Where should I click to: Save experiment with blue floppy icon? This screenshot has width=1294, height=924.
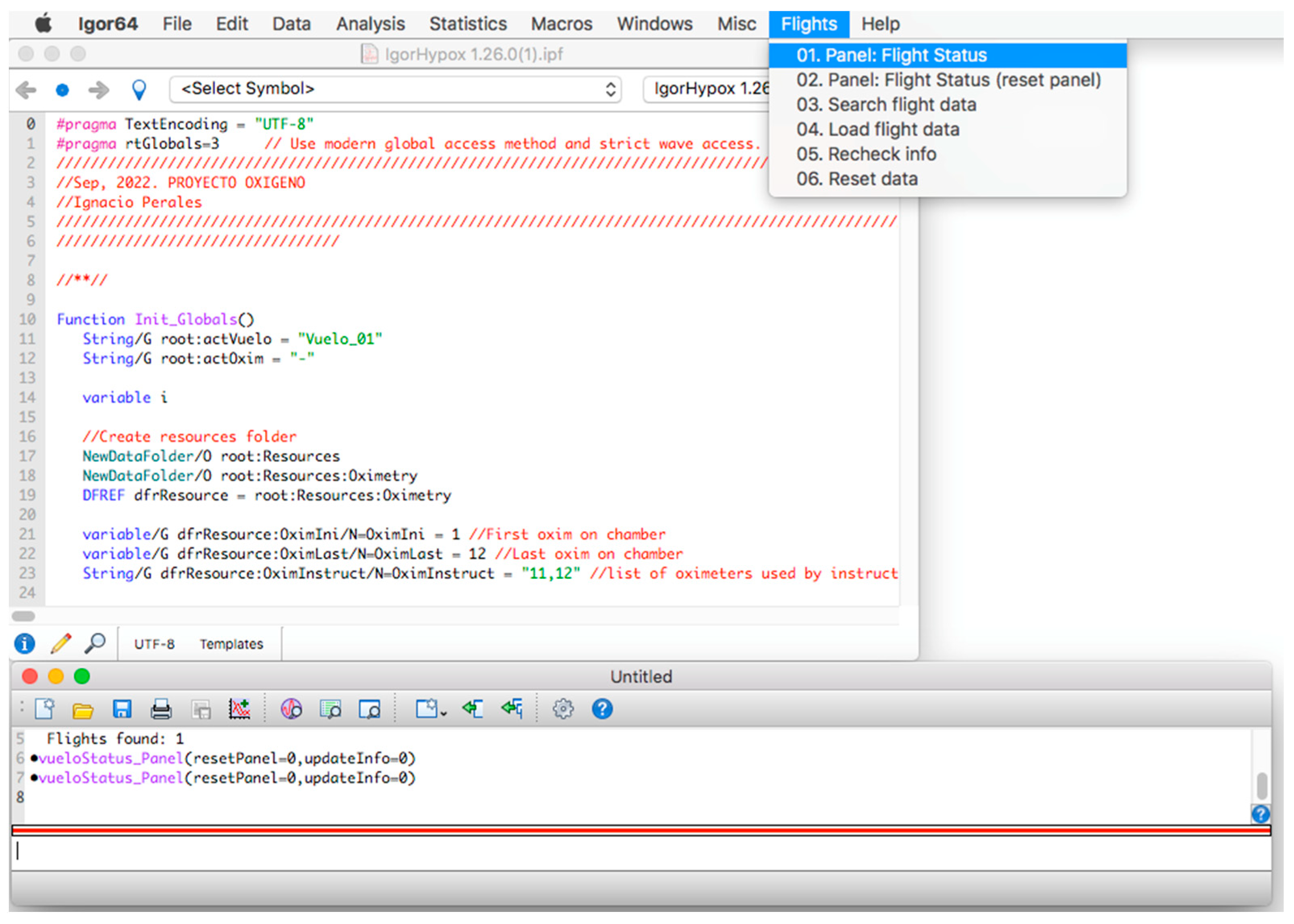[x=122, y=709]
